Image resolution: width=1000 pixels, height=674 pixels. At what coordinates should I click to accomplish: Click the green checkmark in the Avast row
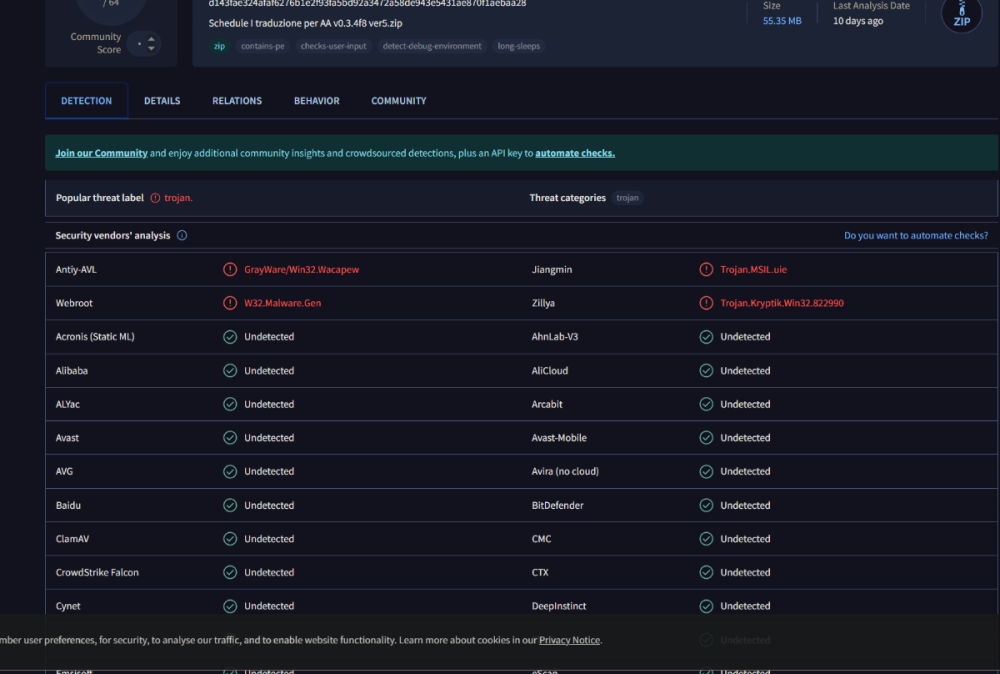[230, 438]
